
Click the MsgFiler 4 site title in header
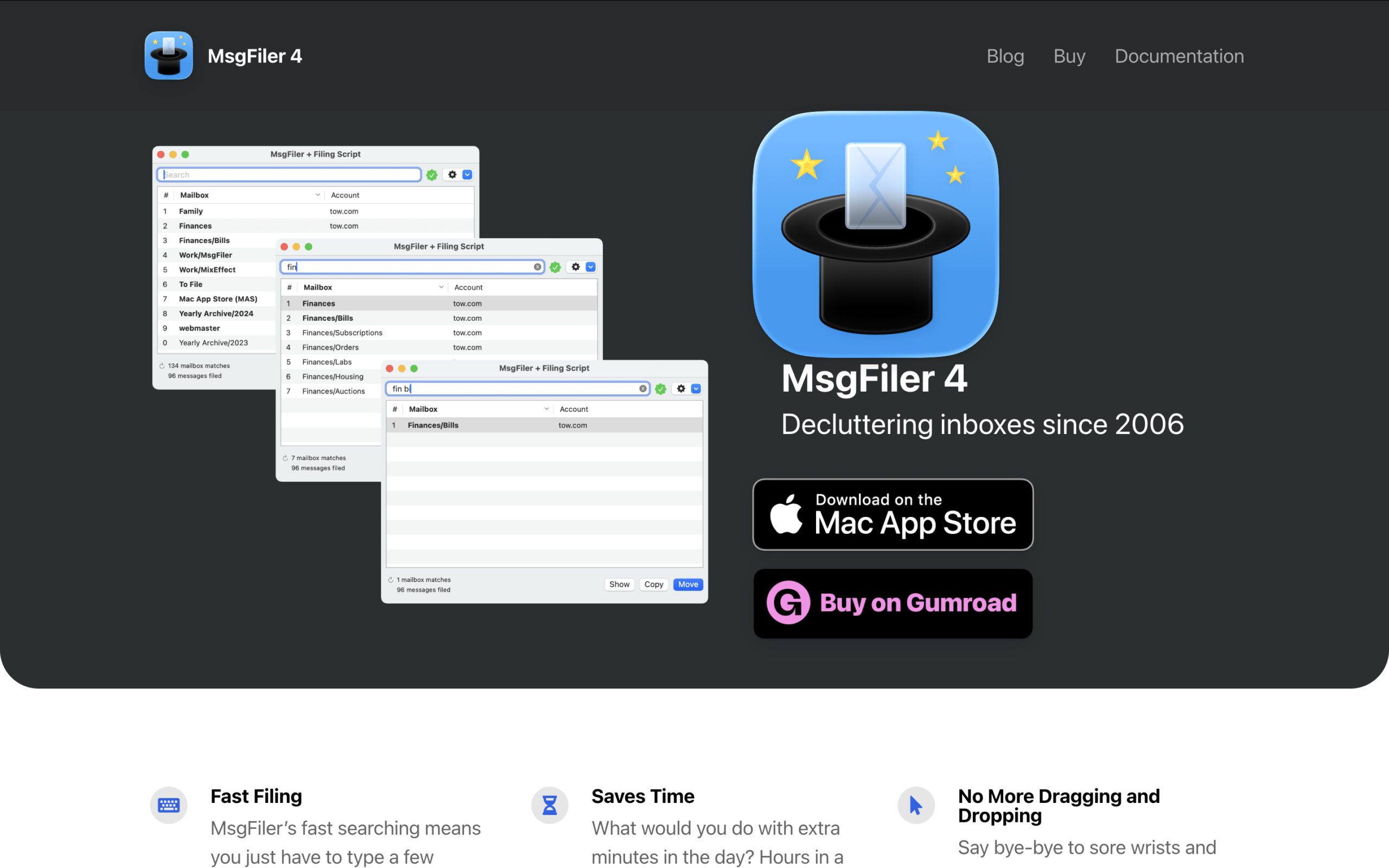[x=255, y=56]
